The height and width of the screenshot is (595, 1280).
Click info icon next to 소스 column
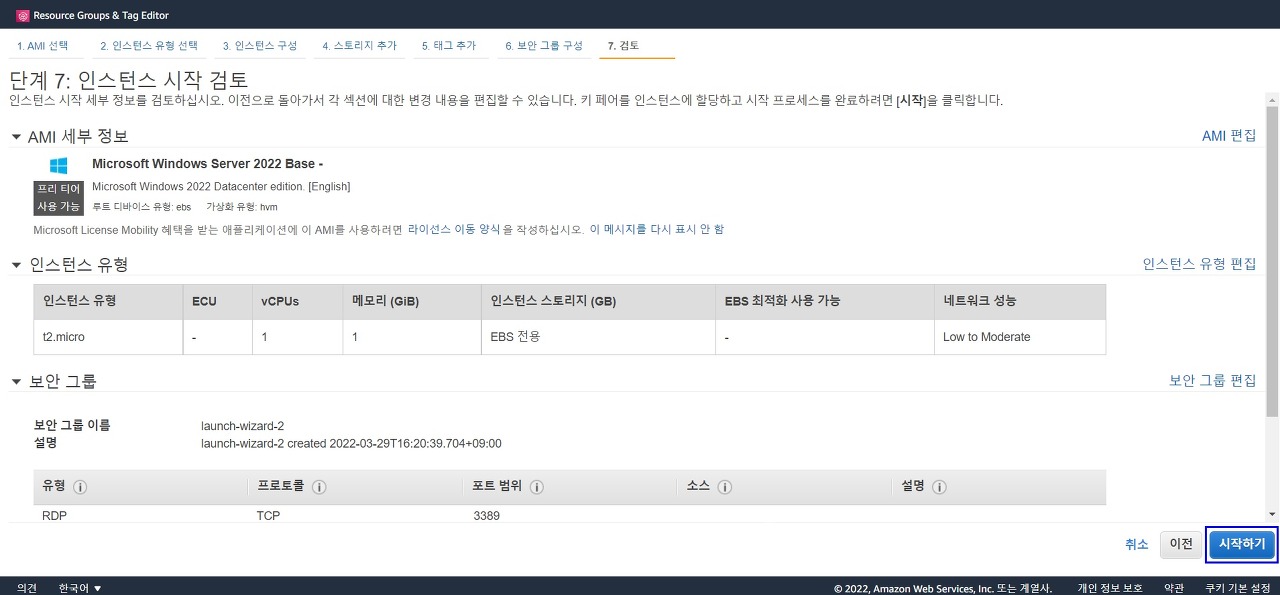click(725, 487)
